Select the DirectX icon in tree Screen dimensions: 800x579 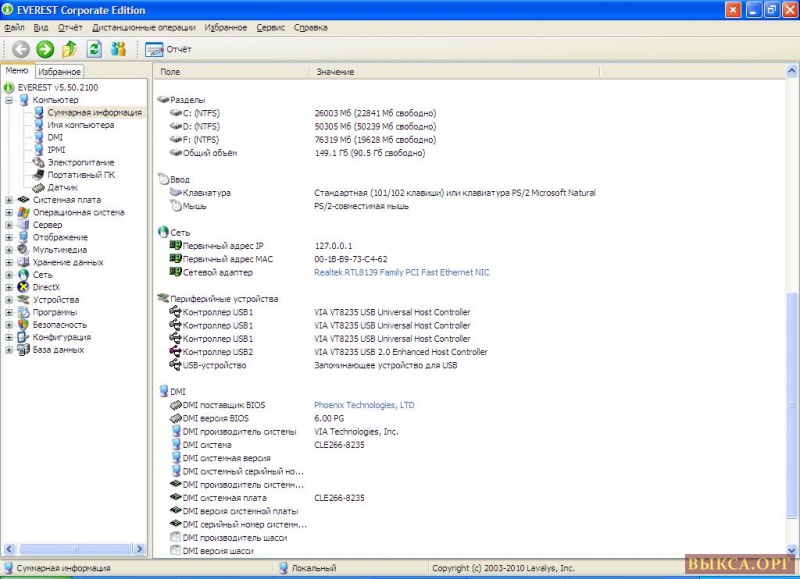tap(23, 287)
